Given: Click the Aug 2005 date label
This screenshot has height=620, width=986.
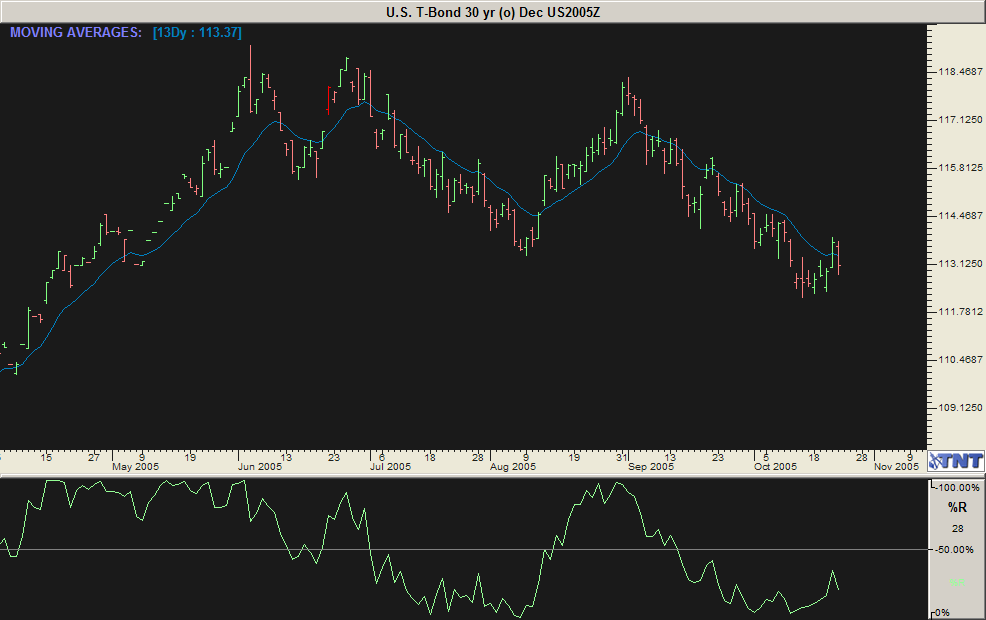Looking at the screenshot, I should click(x=514, y=466).
